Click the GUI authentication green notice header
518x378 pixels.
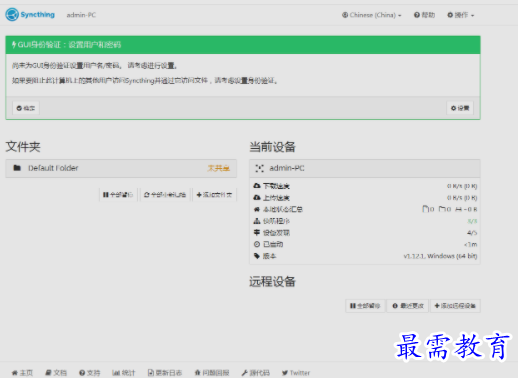pyautogui.click(x=243, y=45)
